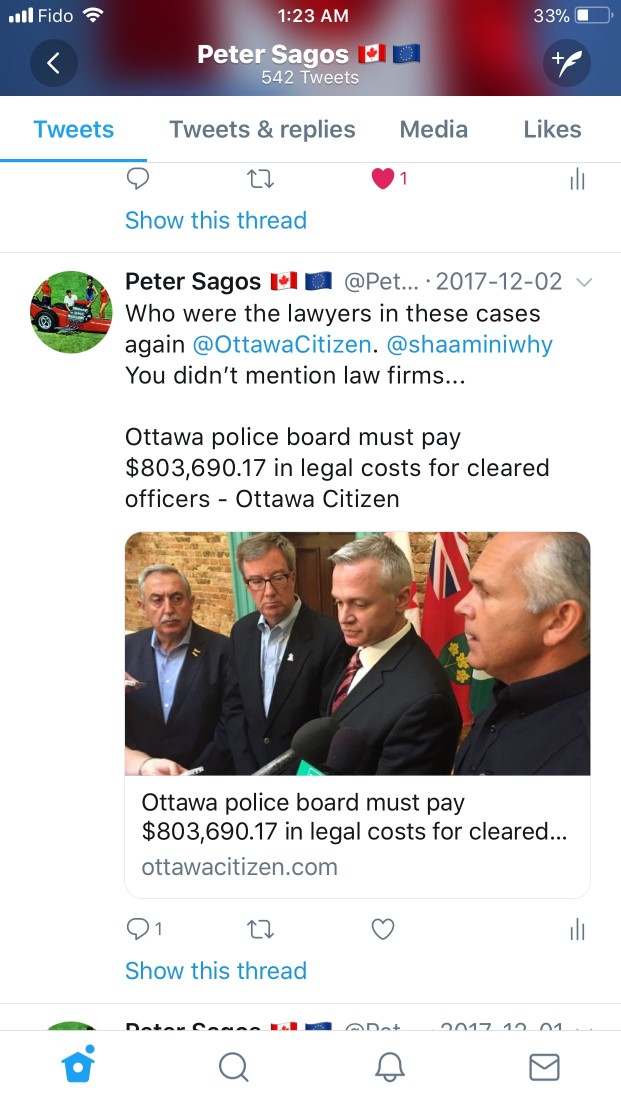Open the @OttawaCitizen mention
Image resolution: width=621 pixels, height=1104 pixels.
(x=282, y=344)
